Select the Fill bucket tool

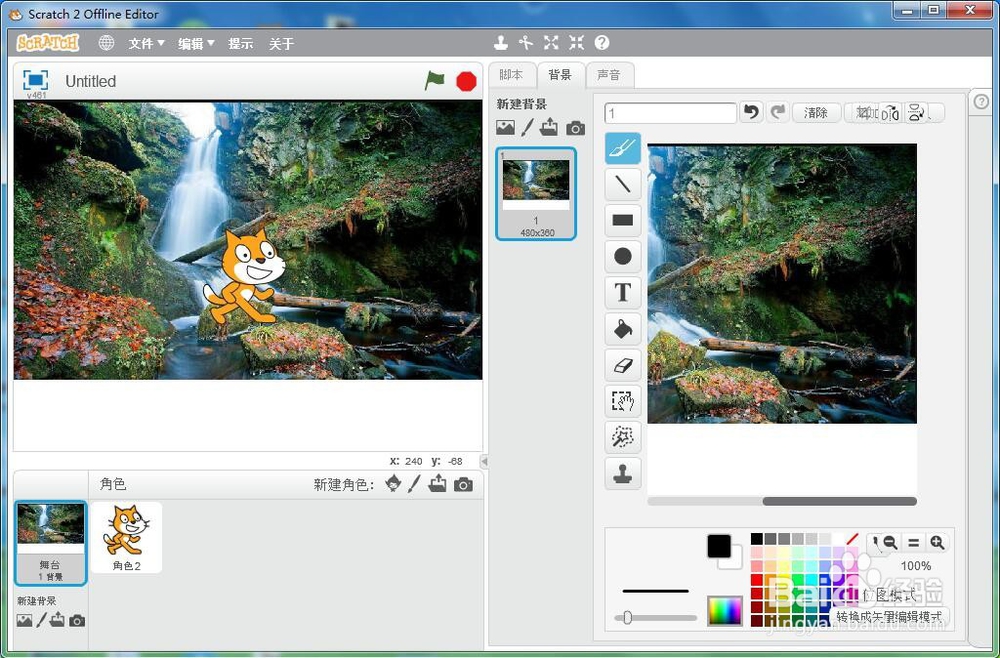click(x=622, y=329)
